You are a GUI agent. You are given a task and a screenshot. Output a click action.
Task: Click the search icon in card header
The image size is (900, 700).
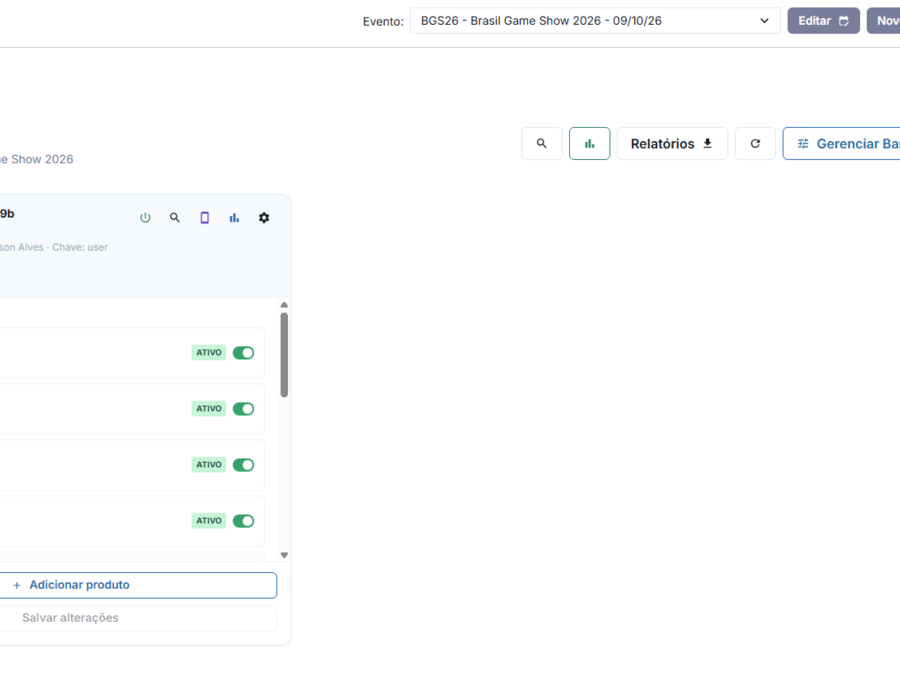click(175, 218)
